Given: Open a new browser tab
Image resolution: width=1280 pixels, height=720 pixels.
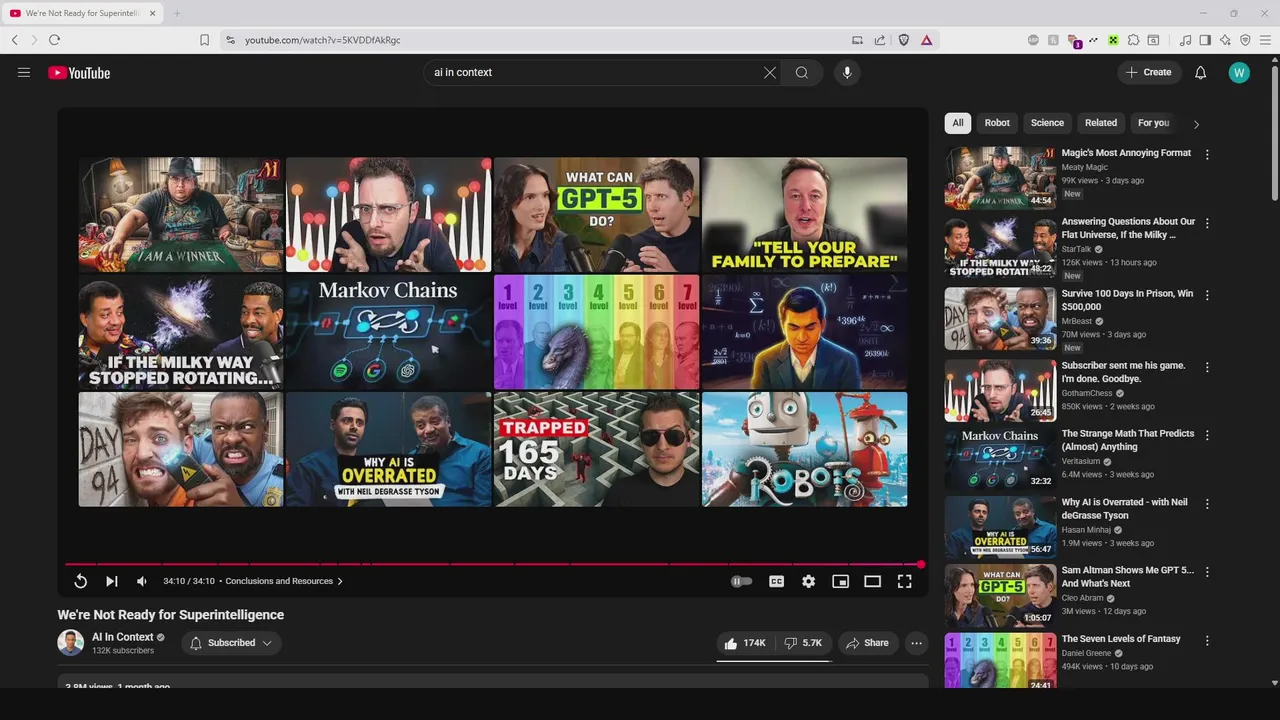Looking at the screenshot, I should (177, 13).
